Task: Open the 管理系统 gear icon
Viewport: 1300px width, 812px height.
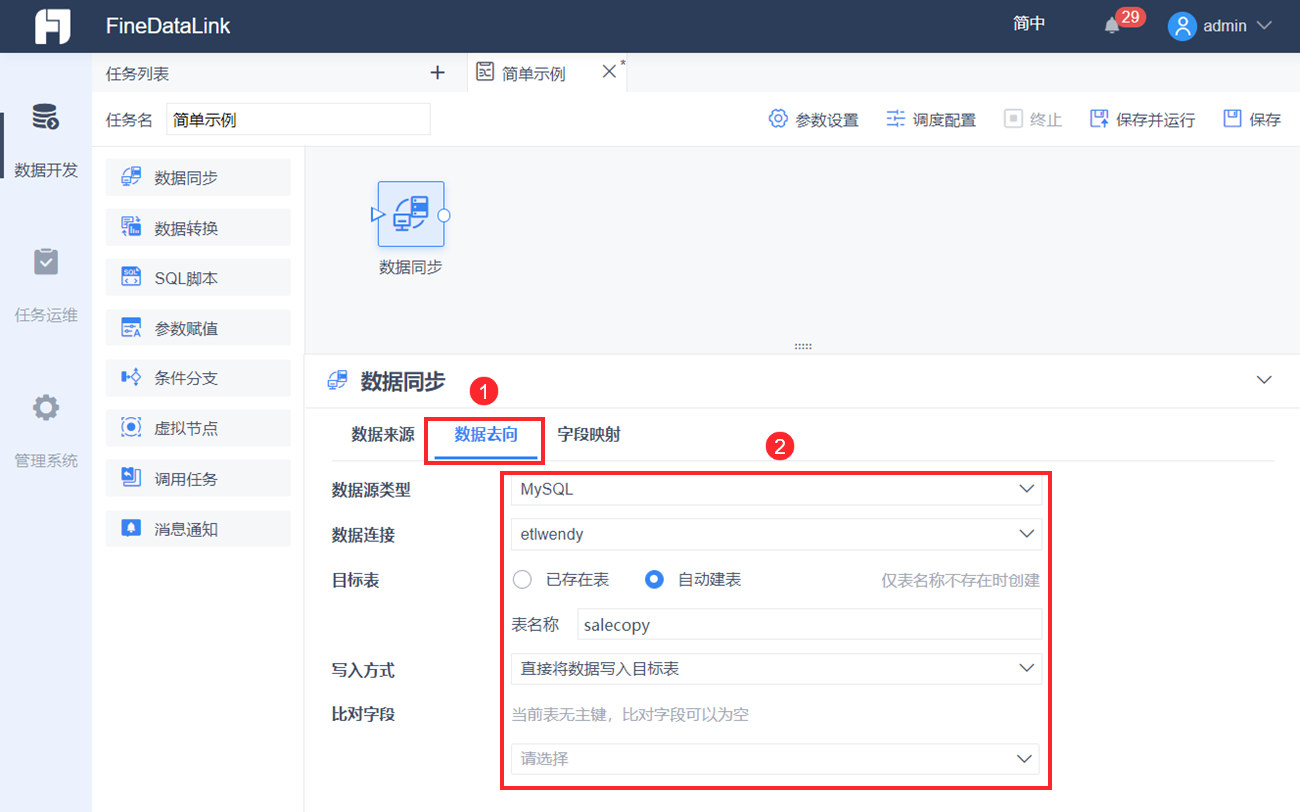Action: [46, 408]
